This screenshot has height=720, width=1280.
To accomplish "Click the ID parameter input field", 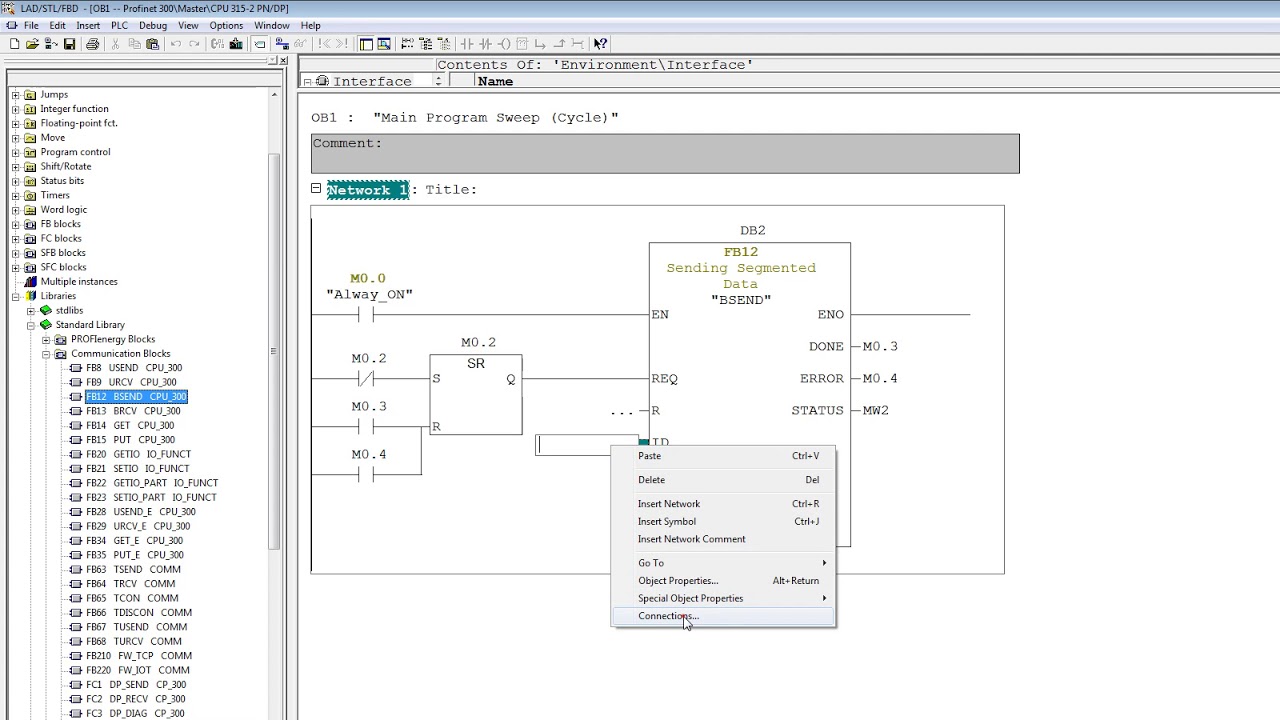I will click(587, 445).
